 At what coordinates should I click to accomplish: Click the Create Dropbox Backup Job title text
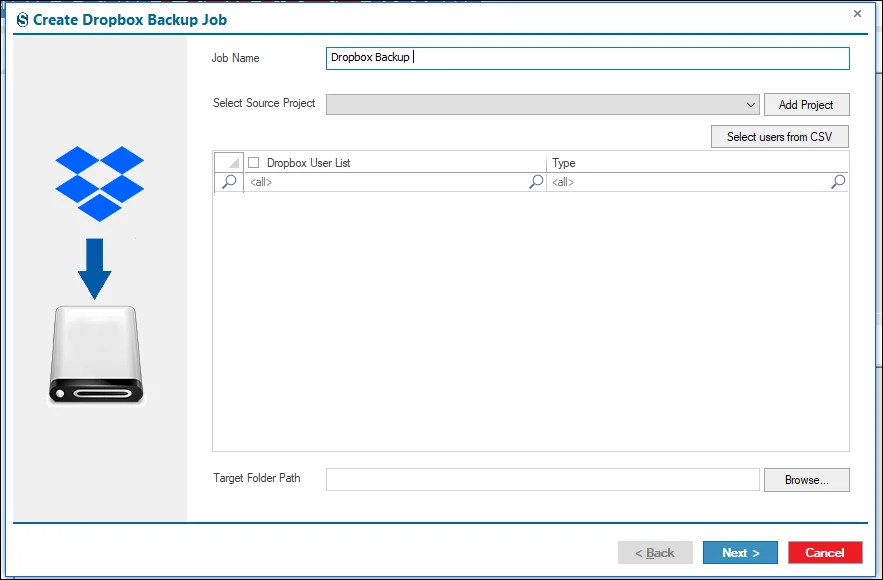(x=130, y=20)
